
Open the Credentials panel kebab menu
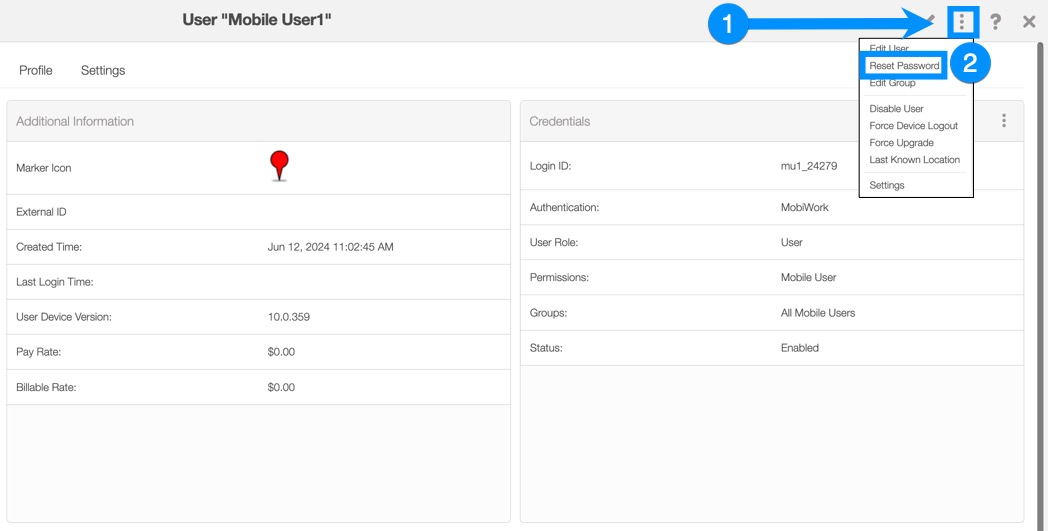pyautogui.click(x=1004, y=121)
